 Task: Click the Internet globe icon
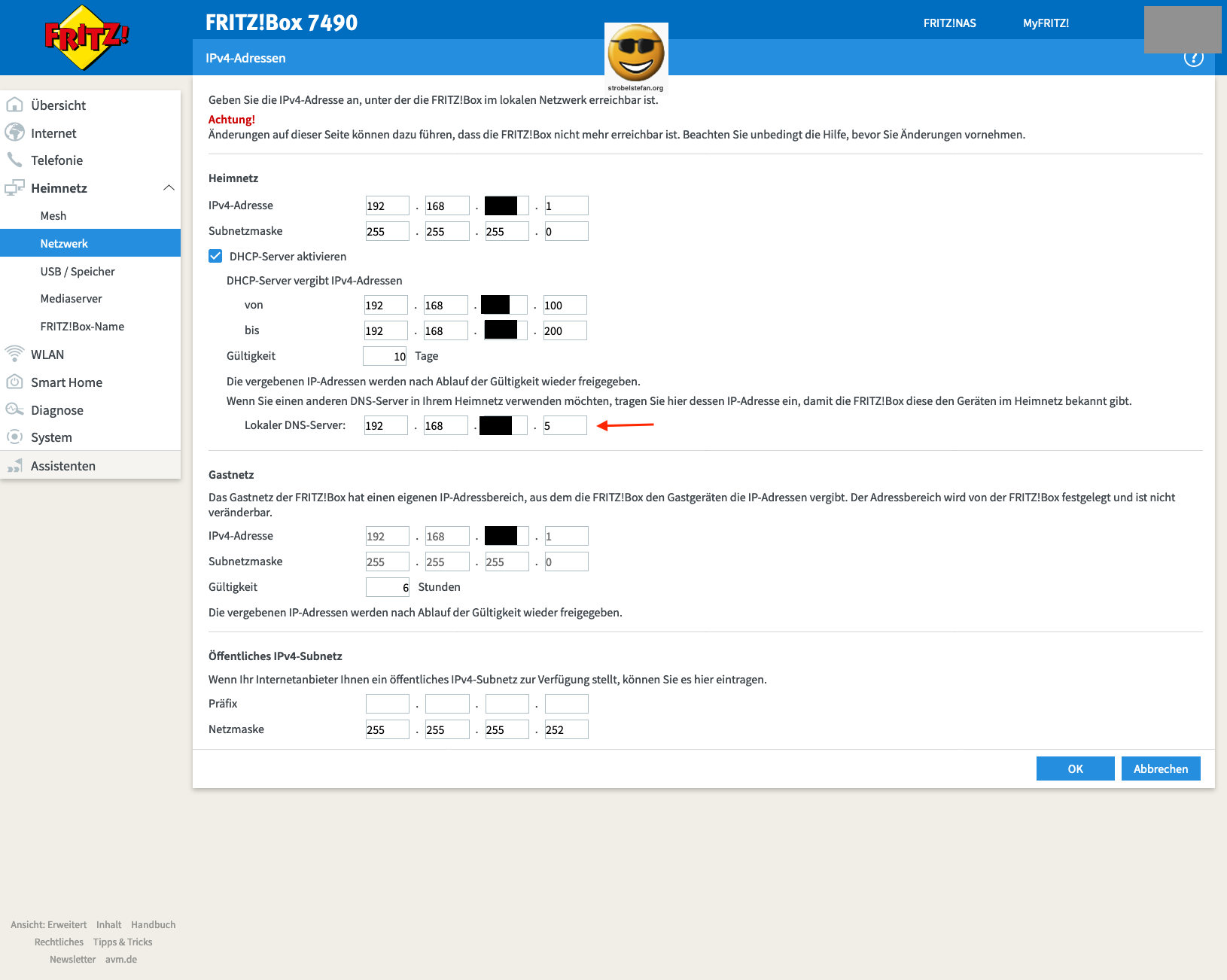point(14,132)
